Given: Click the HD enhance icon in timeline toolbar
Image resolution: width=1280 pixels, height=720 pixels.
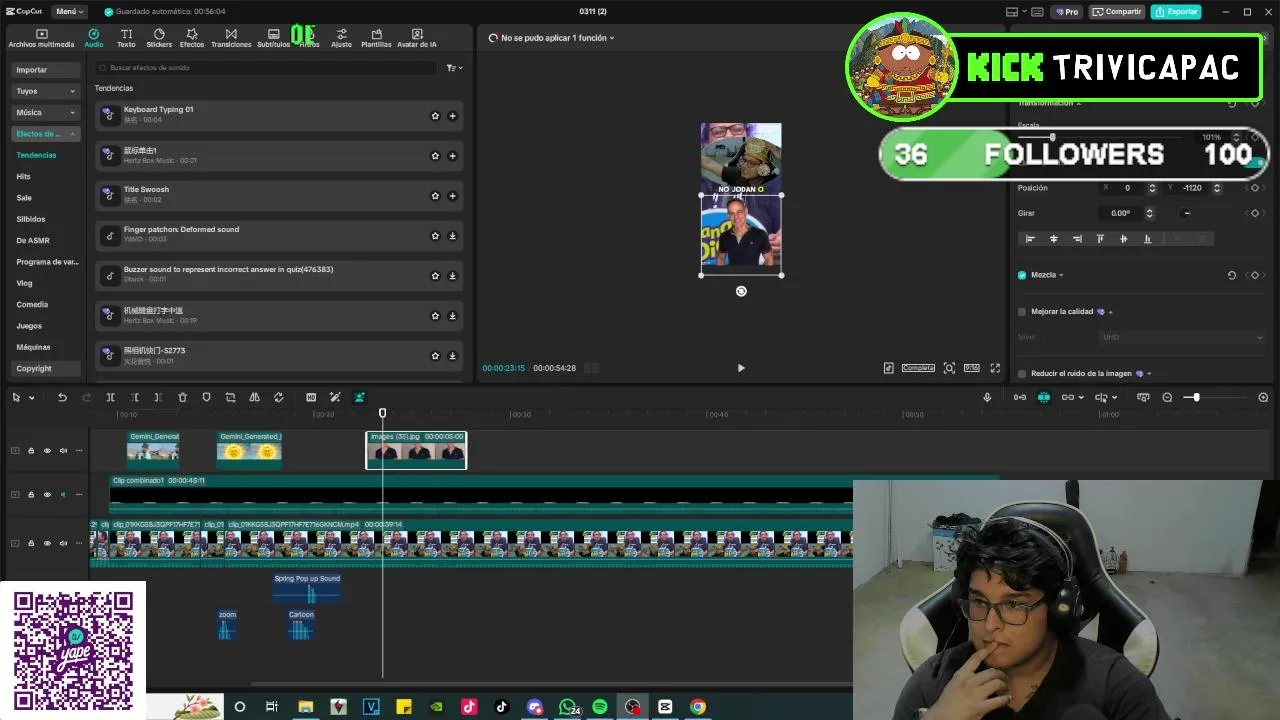Looking at the screenshot, I should point(311,397).
